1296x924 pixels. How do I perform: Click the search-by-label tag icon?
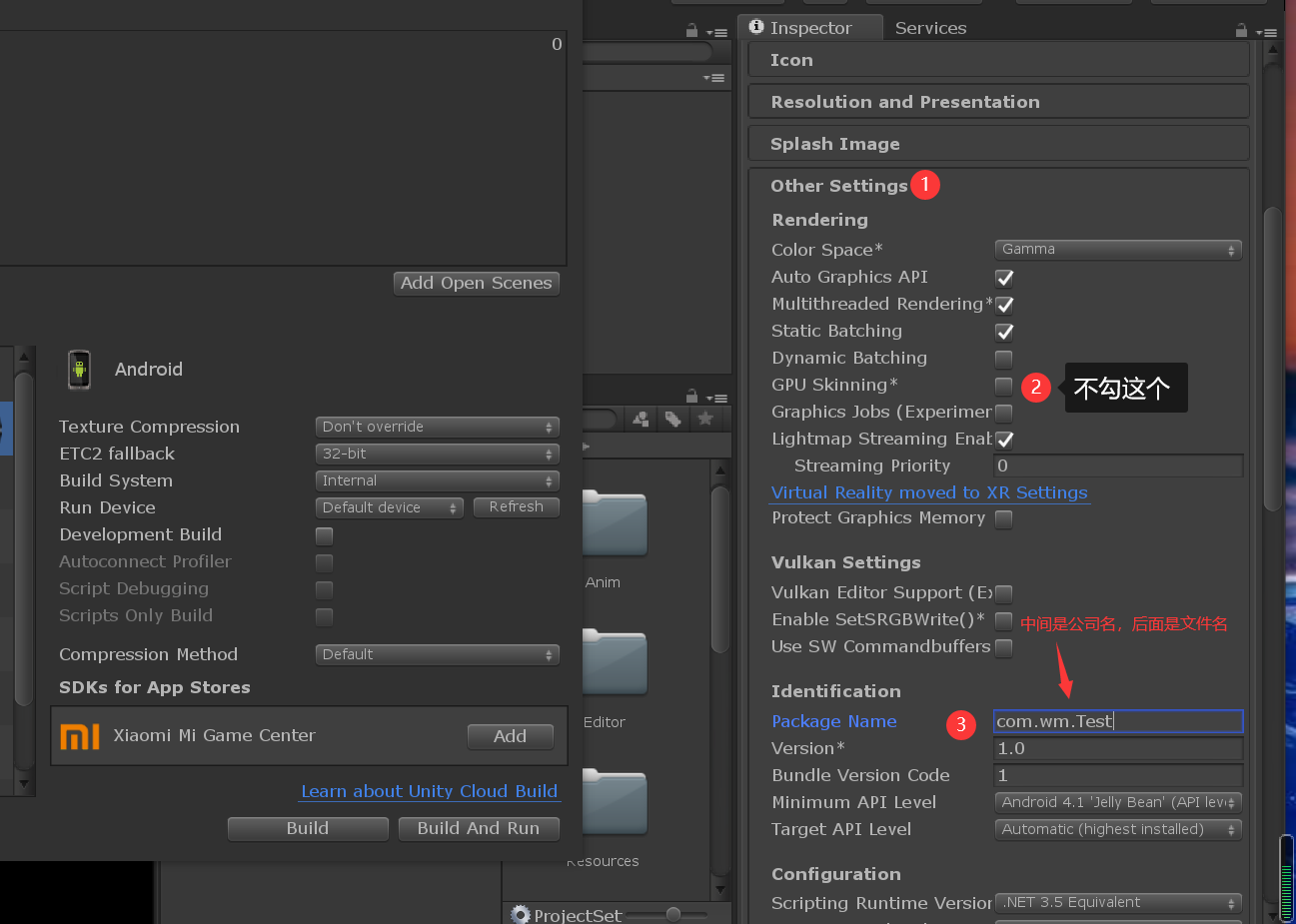point(673,419)
